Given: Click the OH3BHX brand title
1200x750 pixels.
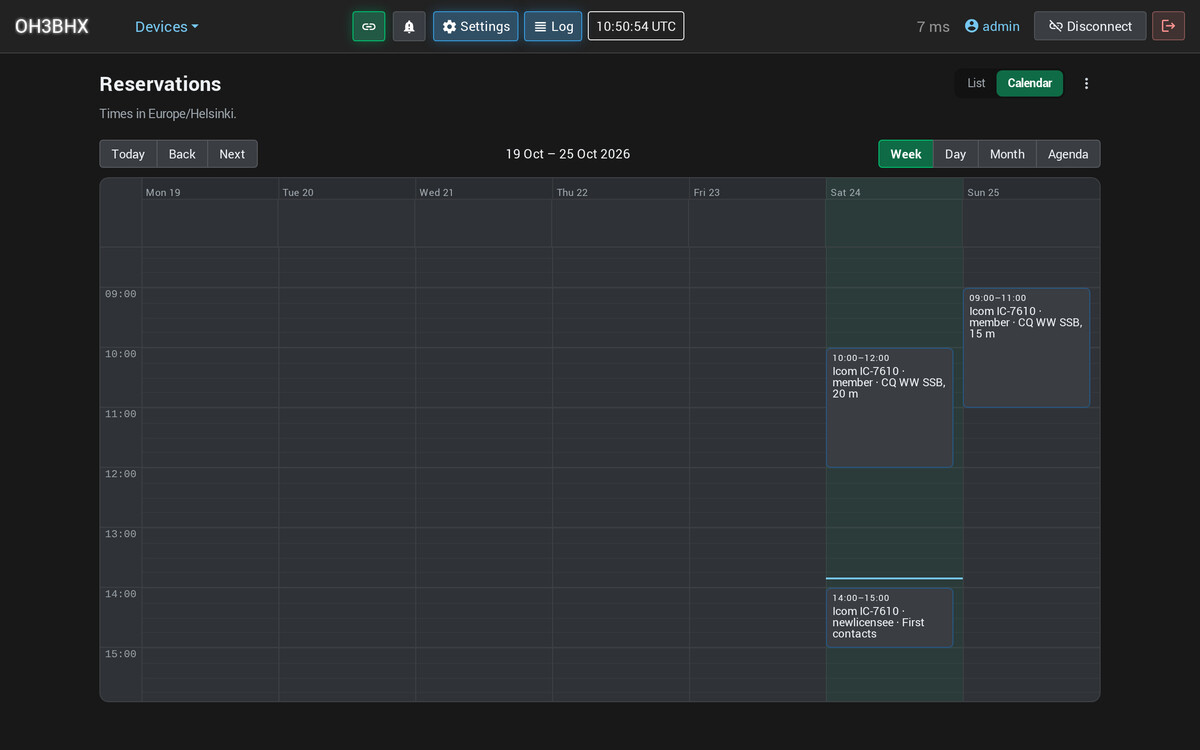Looking at the screenshot, I should [52, 27].
